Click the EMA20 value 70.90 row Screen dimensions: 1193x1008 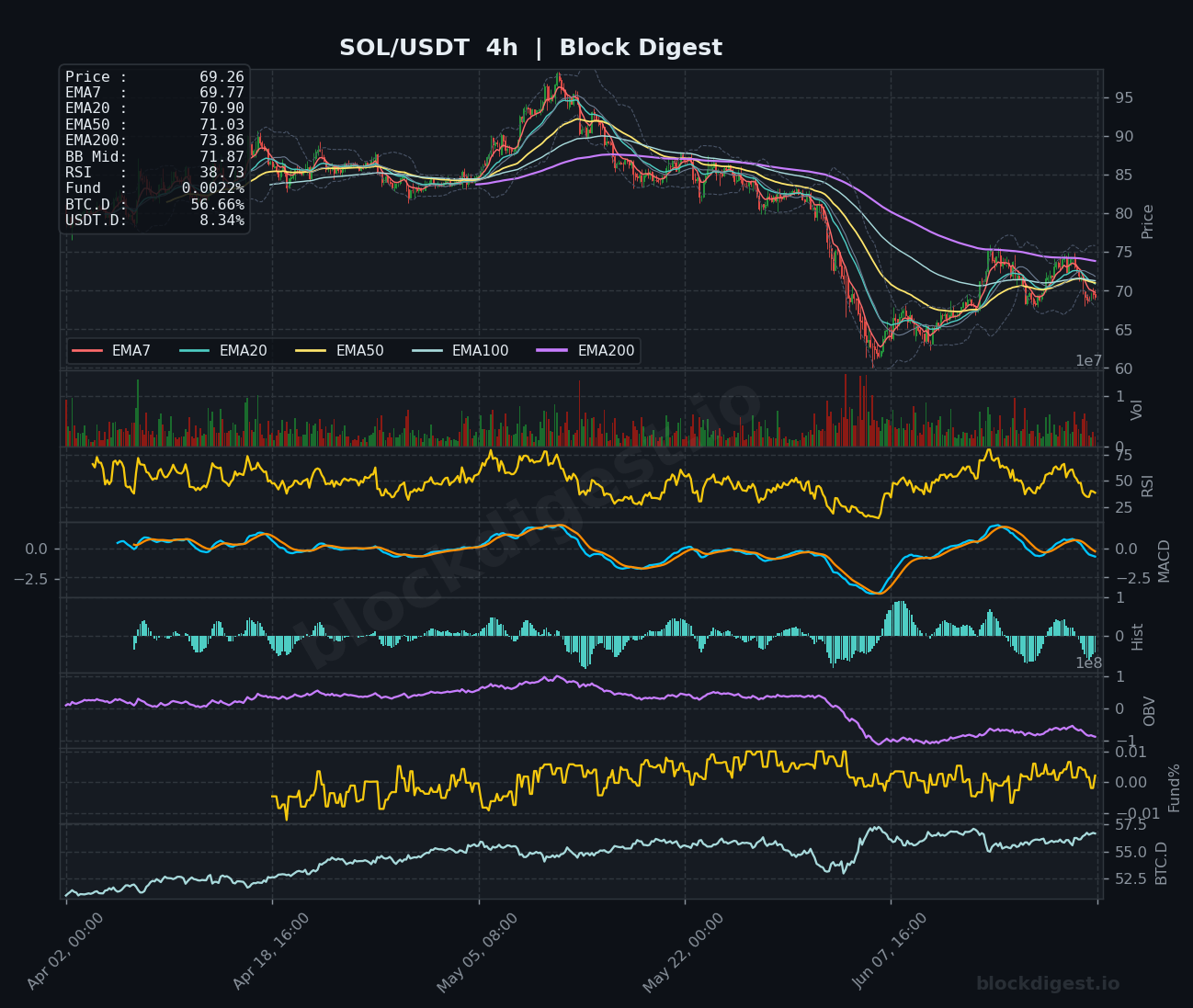click(154, 108)
